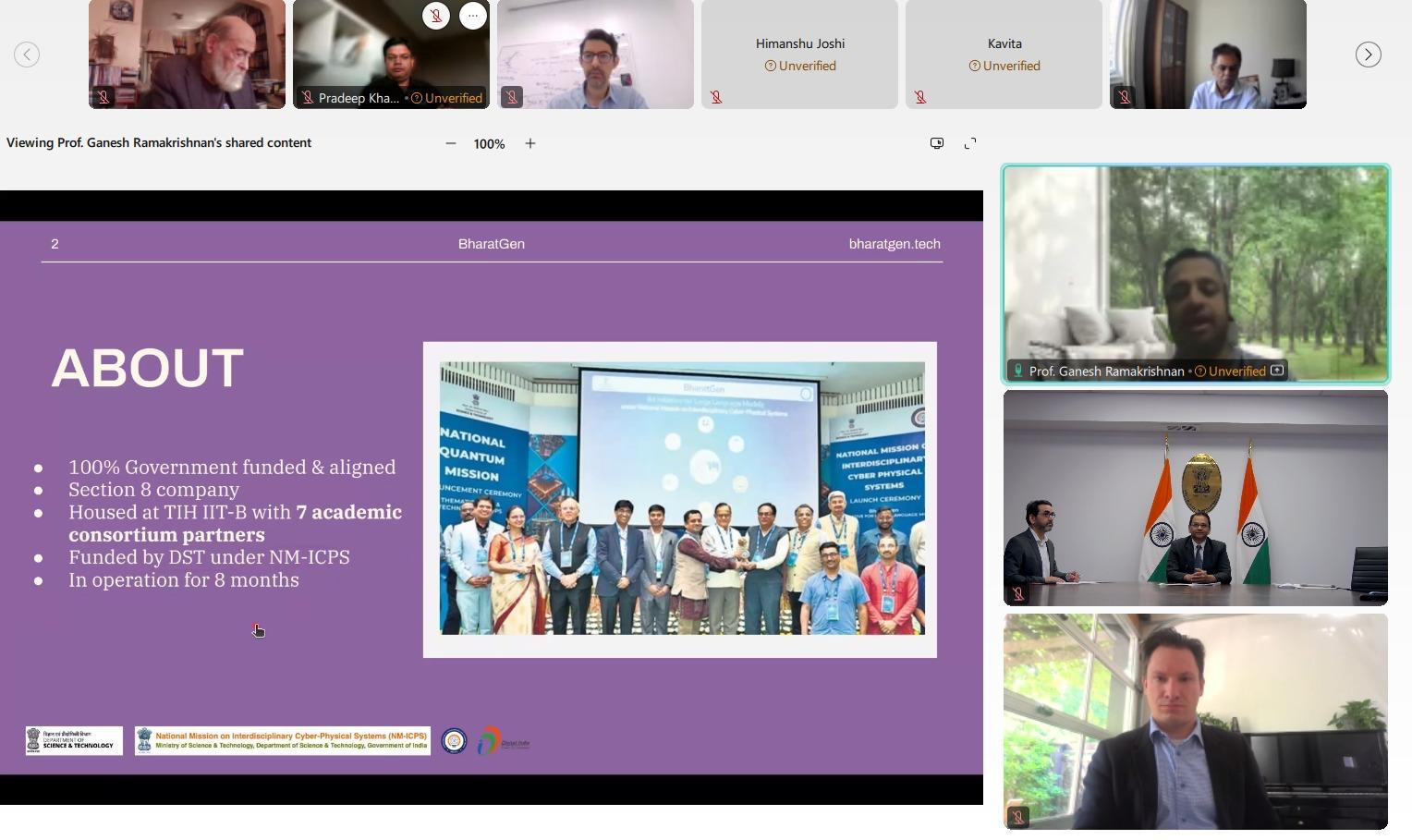This screenshot has height=840, width=1412.
Task: Click muted mic icon on Indian flags video tile
Action: click(1018, 594)
